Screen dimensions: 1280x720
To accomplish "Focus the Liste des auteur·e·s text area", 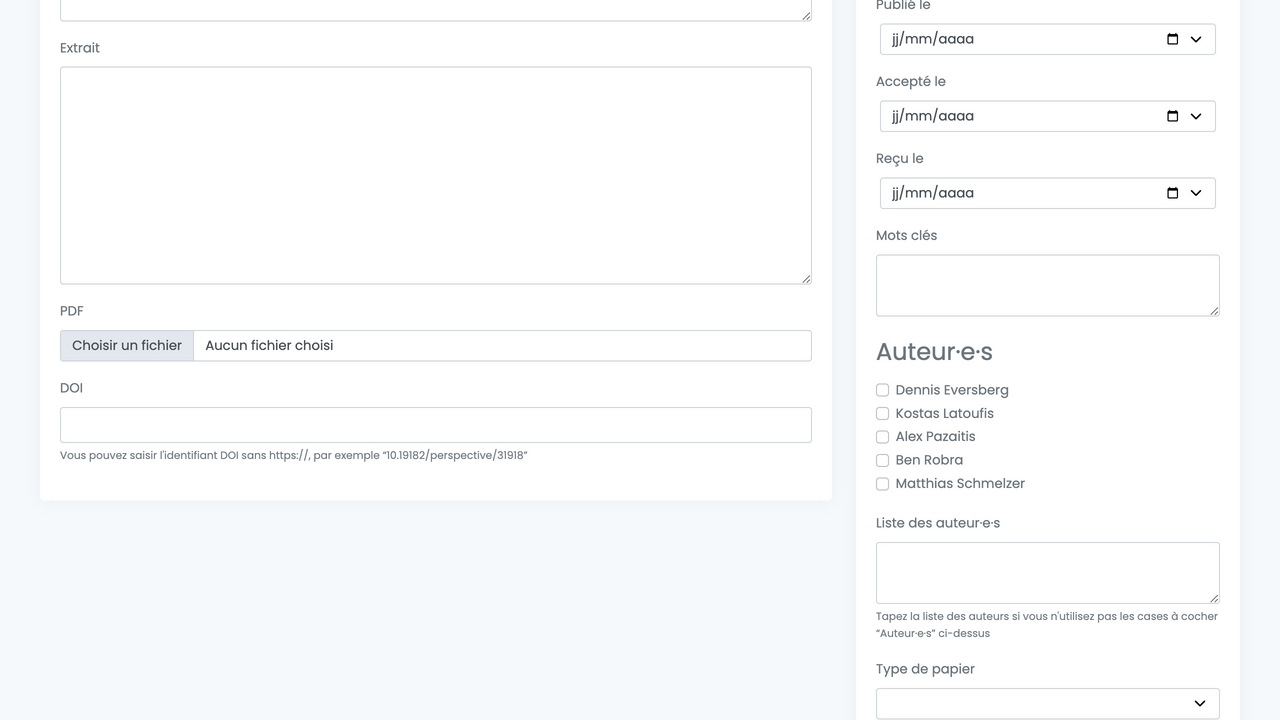I will (1047, 572).
